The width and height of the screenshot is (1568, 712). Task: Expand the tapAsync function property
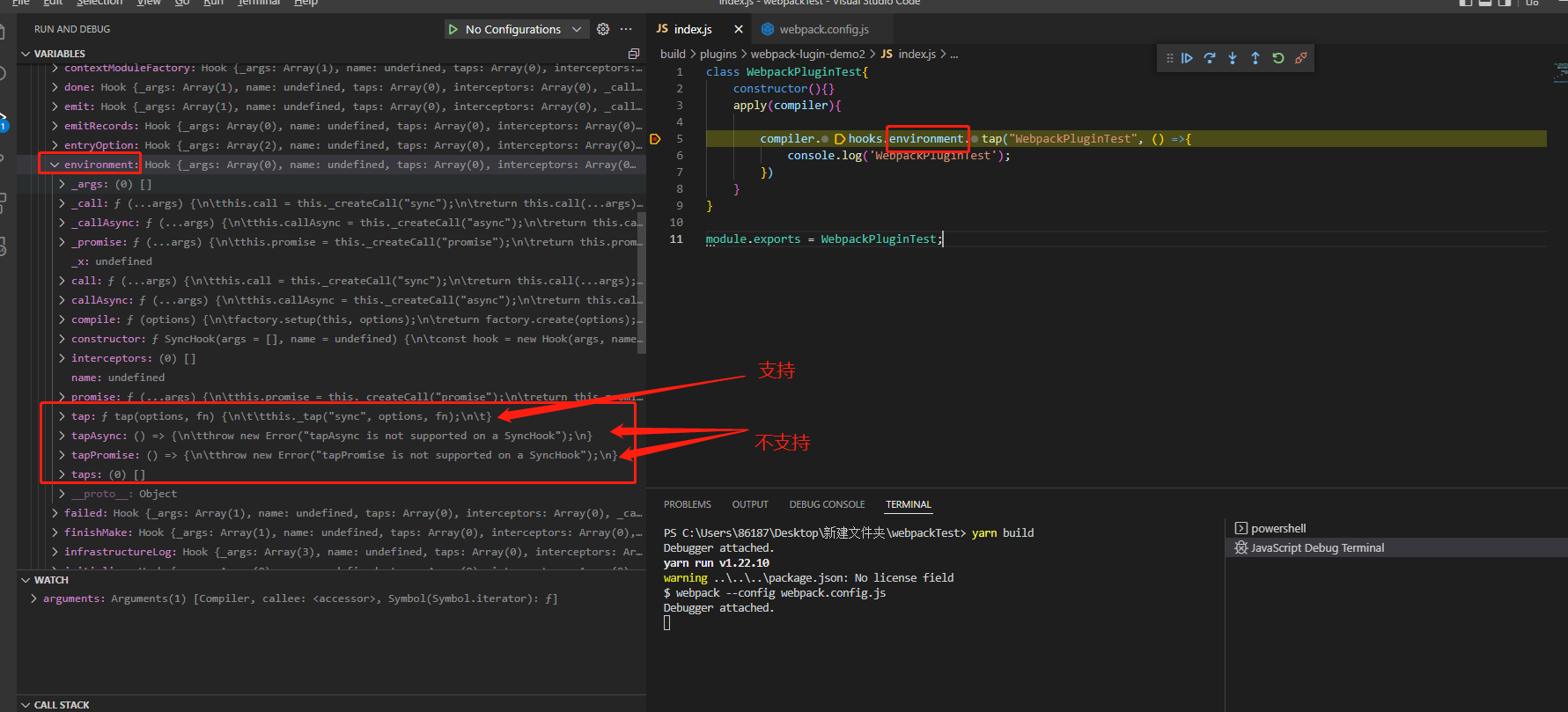click(x=62, y=436)
